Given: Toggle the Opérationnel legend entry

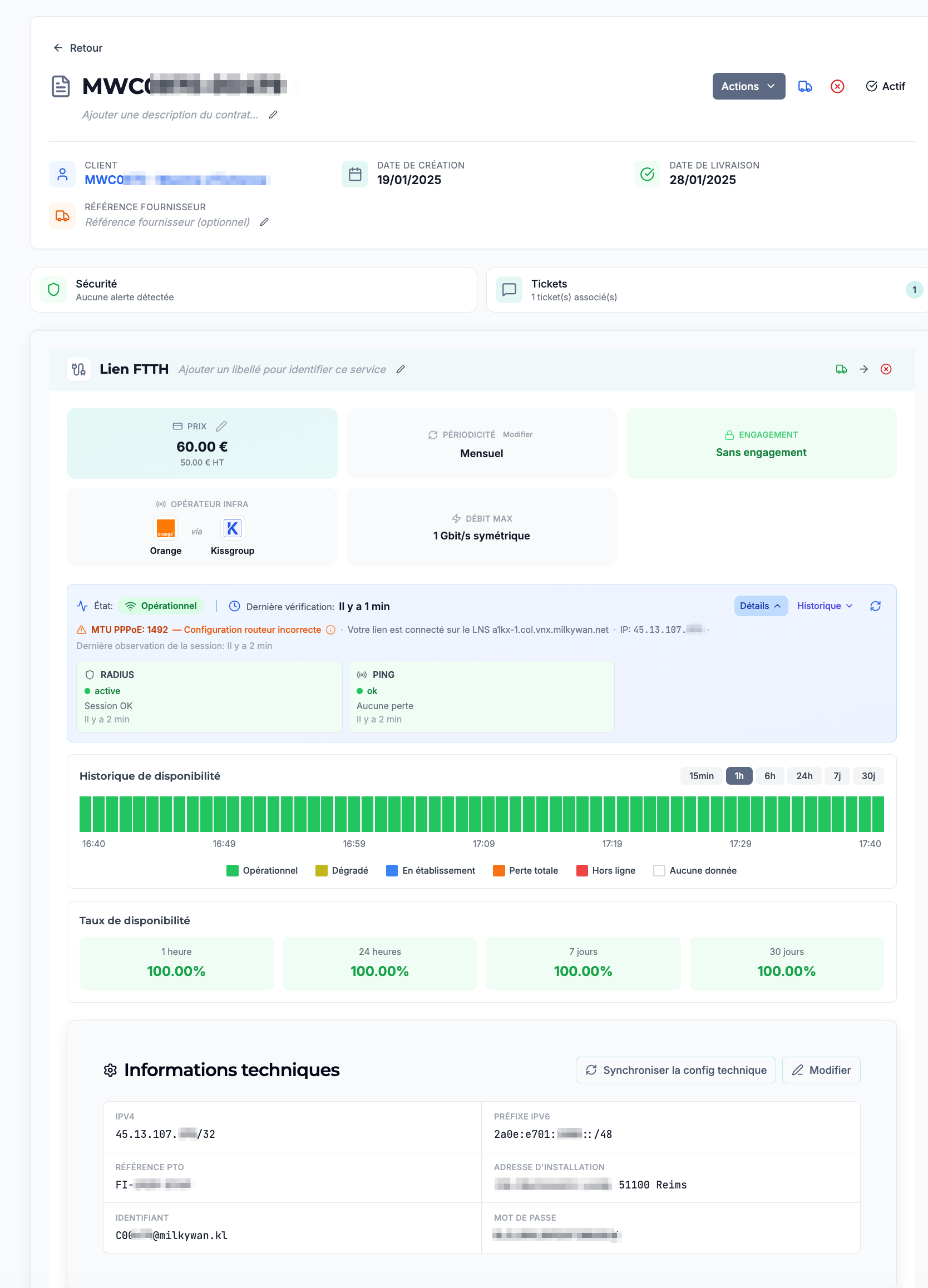Looking at the screenshot, I should coord(262,870).
